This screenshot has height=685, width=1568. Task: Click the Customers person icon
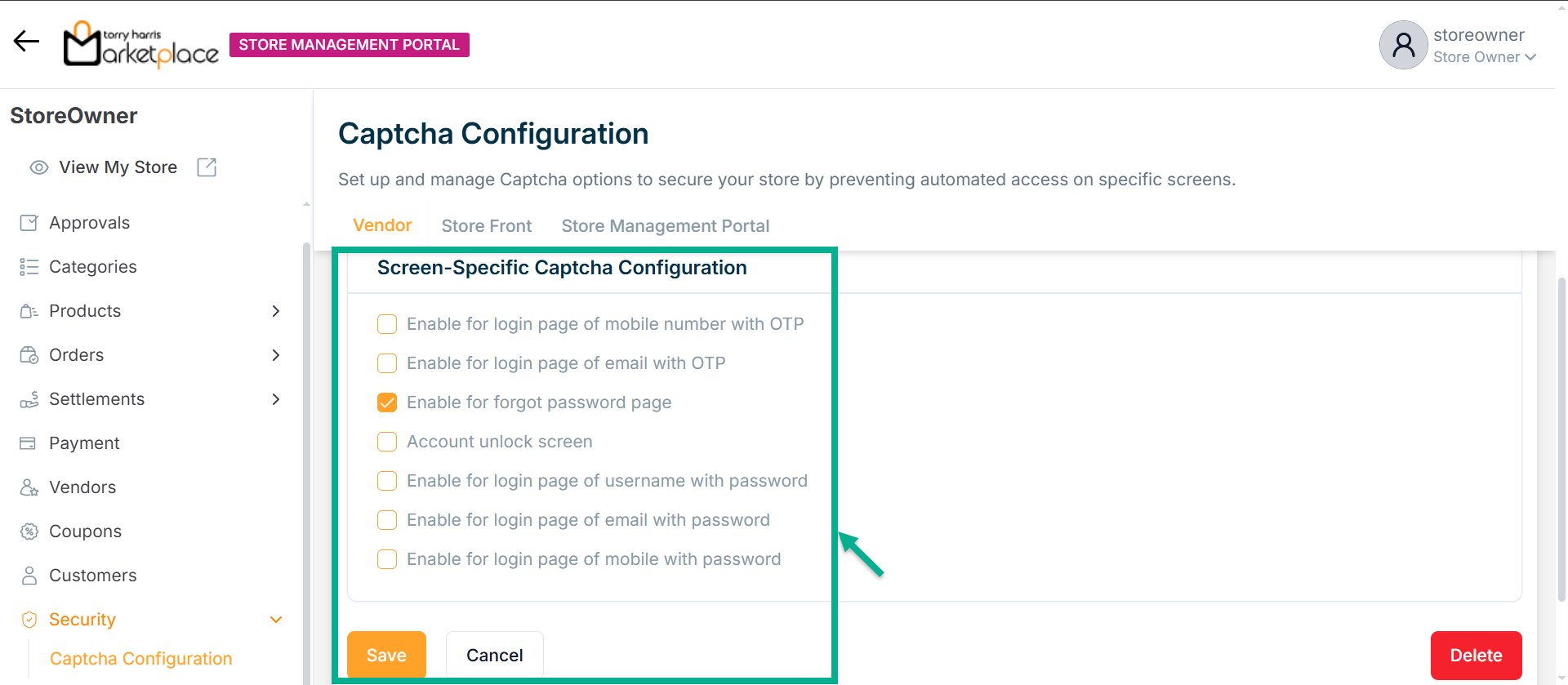pos(29,576)
